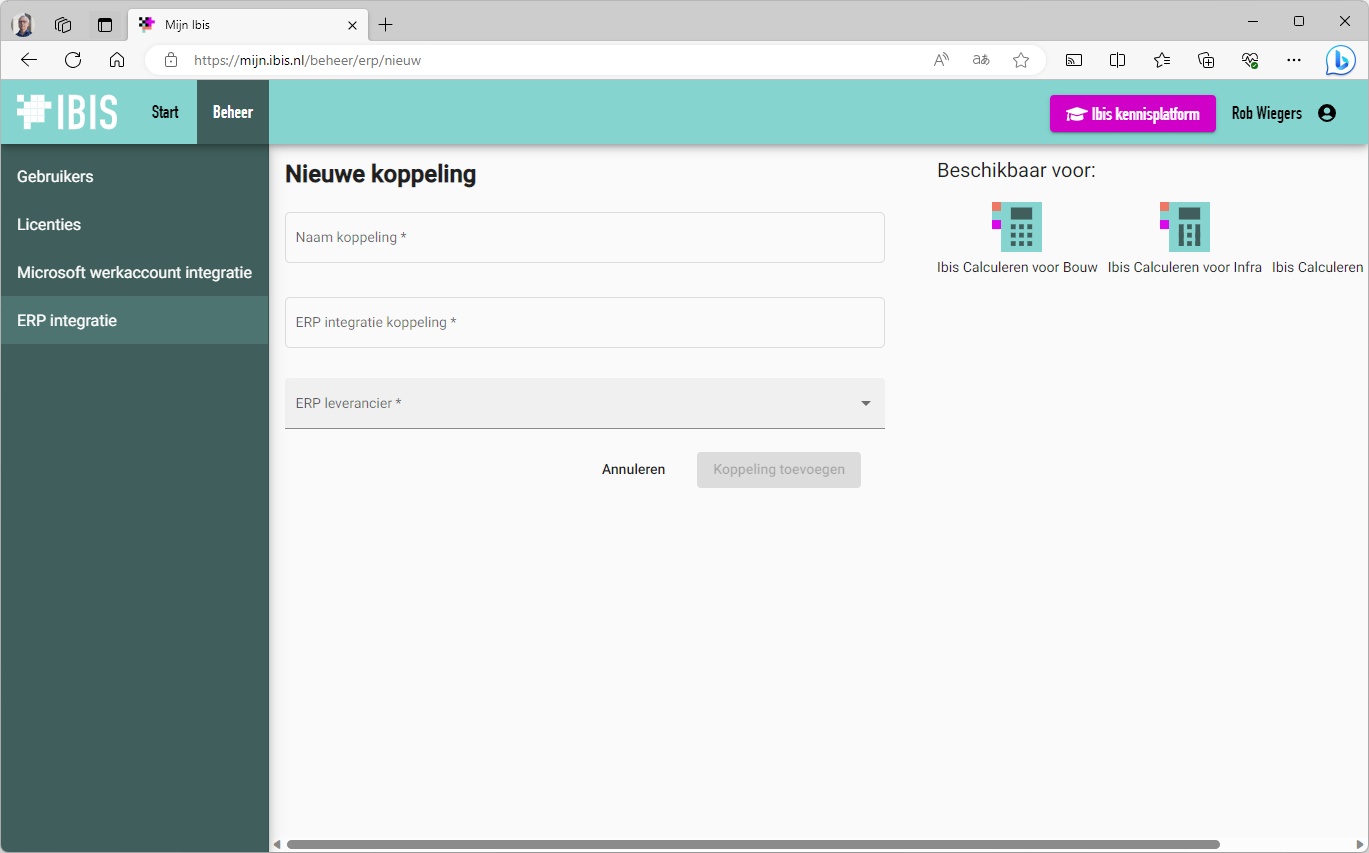
Task: Open the Collections icon
Action: [1206, 60]
